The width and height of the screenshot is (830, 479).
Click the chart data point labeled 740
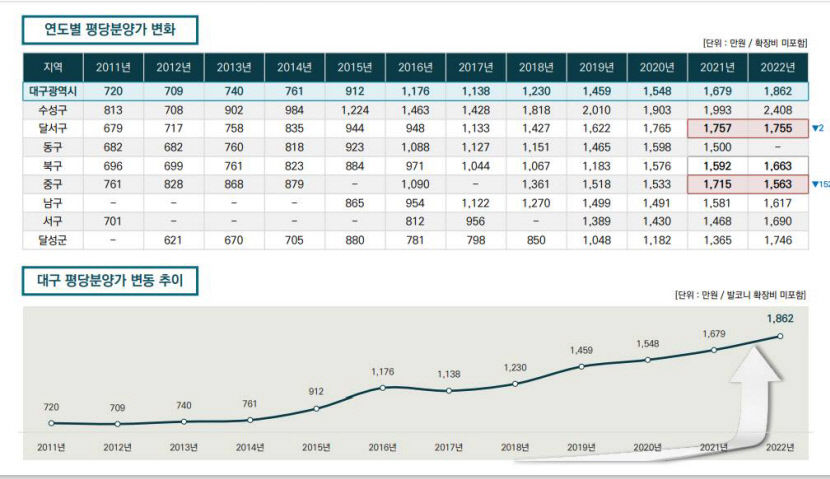(x=184, y=422)
